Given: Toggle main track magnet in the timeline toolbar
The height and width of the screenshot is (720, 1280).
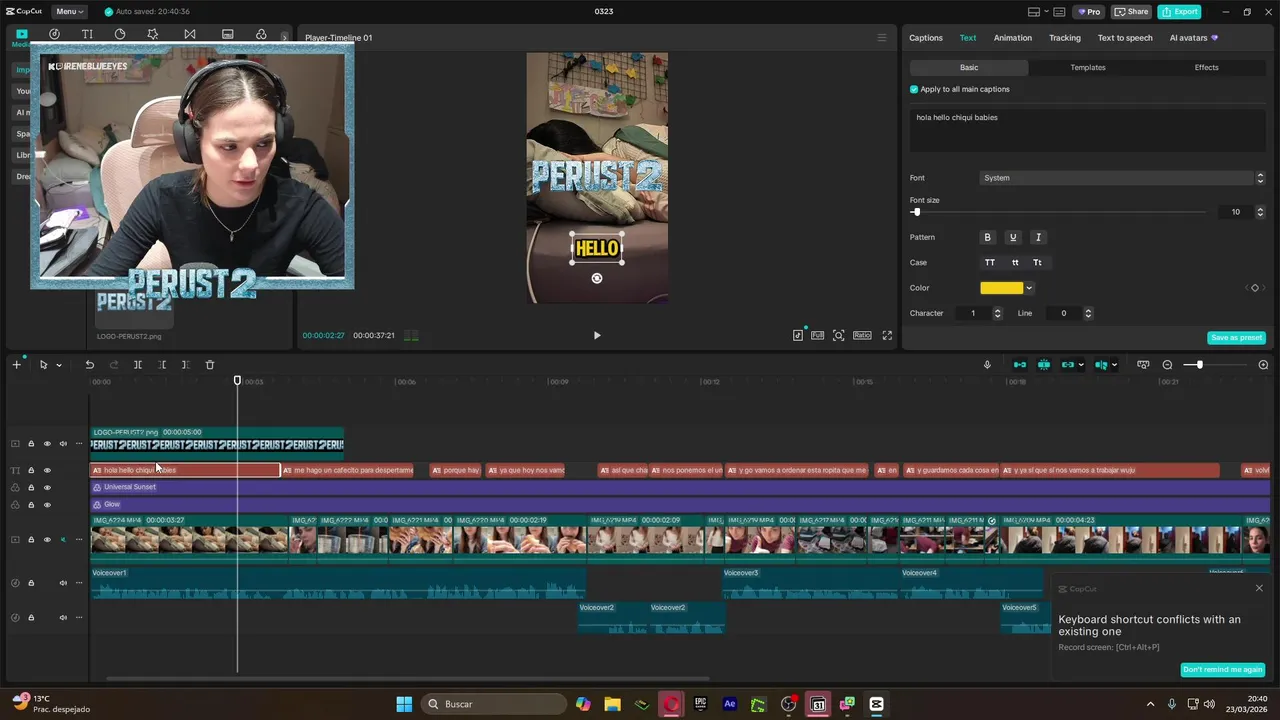Looking at the screenshot, I should (x=1020, y=365).
